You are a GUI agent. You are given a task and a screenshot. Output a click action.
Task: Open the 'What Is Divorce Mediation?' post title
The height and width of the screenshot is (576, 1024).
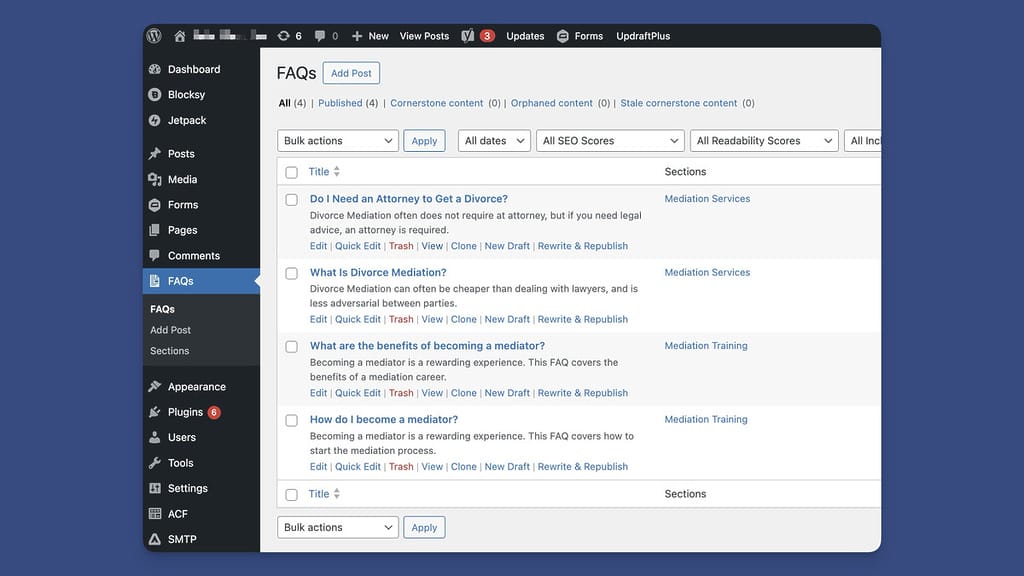pos(377,272)
